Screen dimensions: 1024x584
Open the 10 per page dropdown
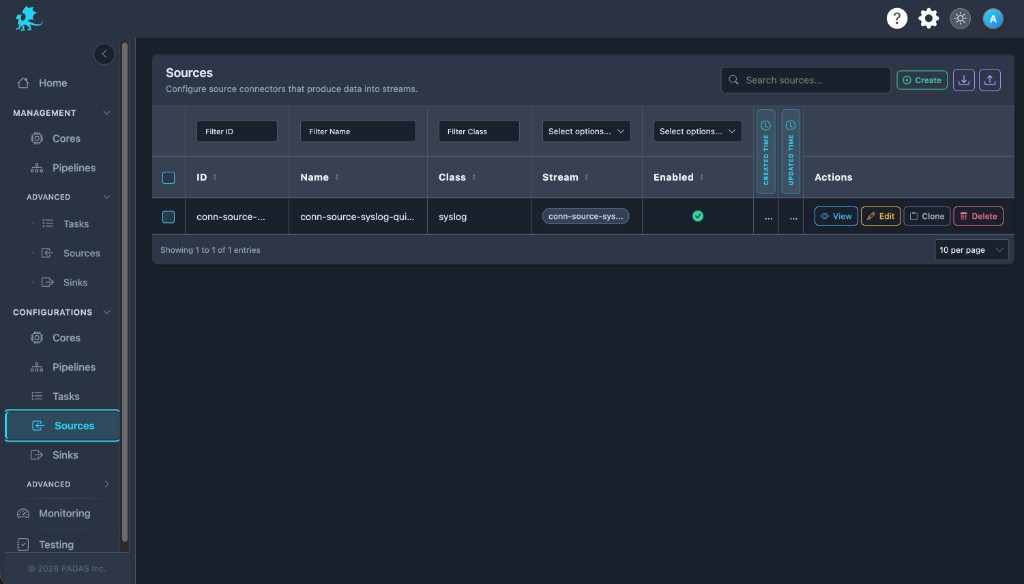[970, 250]
